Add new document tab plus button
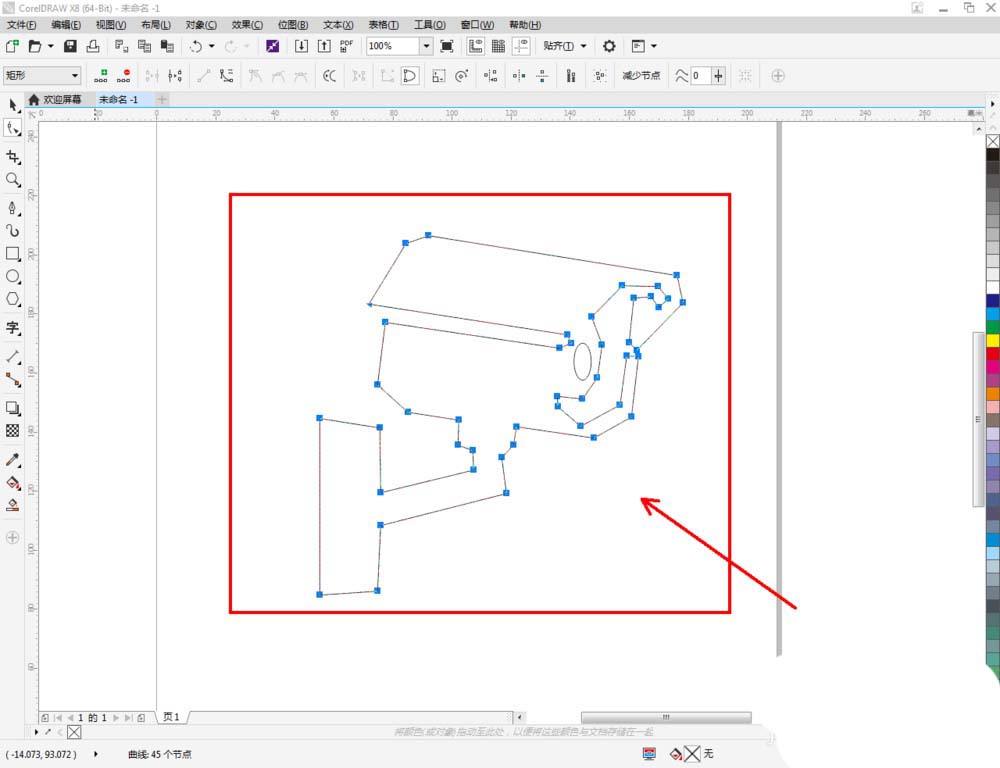1000x768 pixels. [162, 100]
